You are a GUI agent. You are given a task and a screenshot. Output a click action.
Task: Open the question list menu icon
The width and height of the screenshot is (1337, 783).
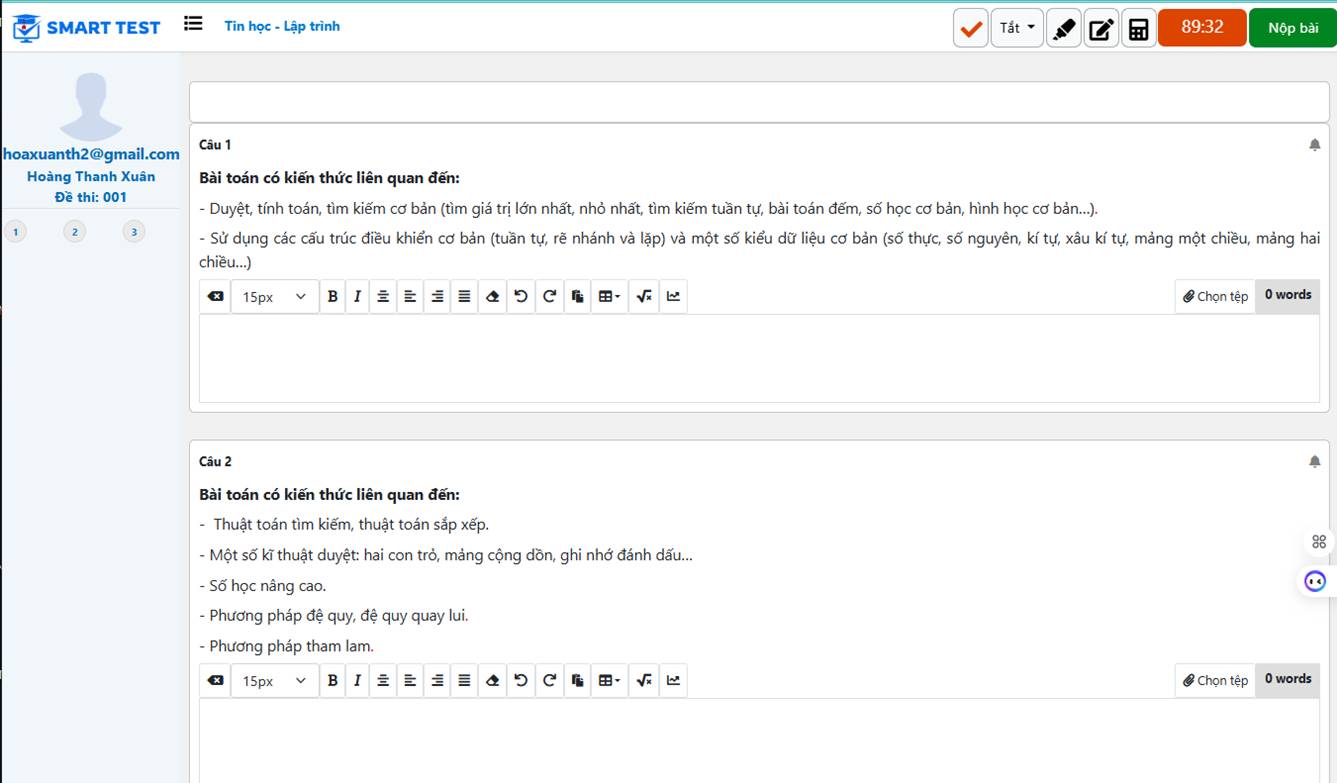coord(193,24)
